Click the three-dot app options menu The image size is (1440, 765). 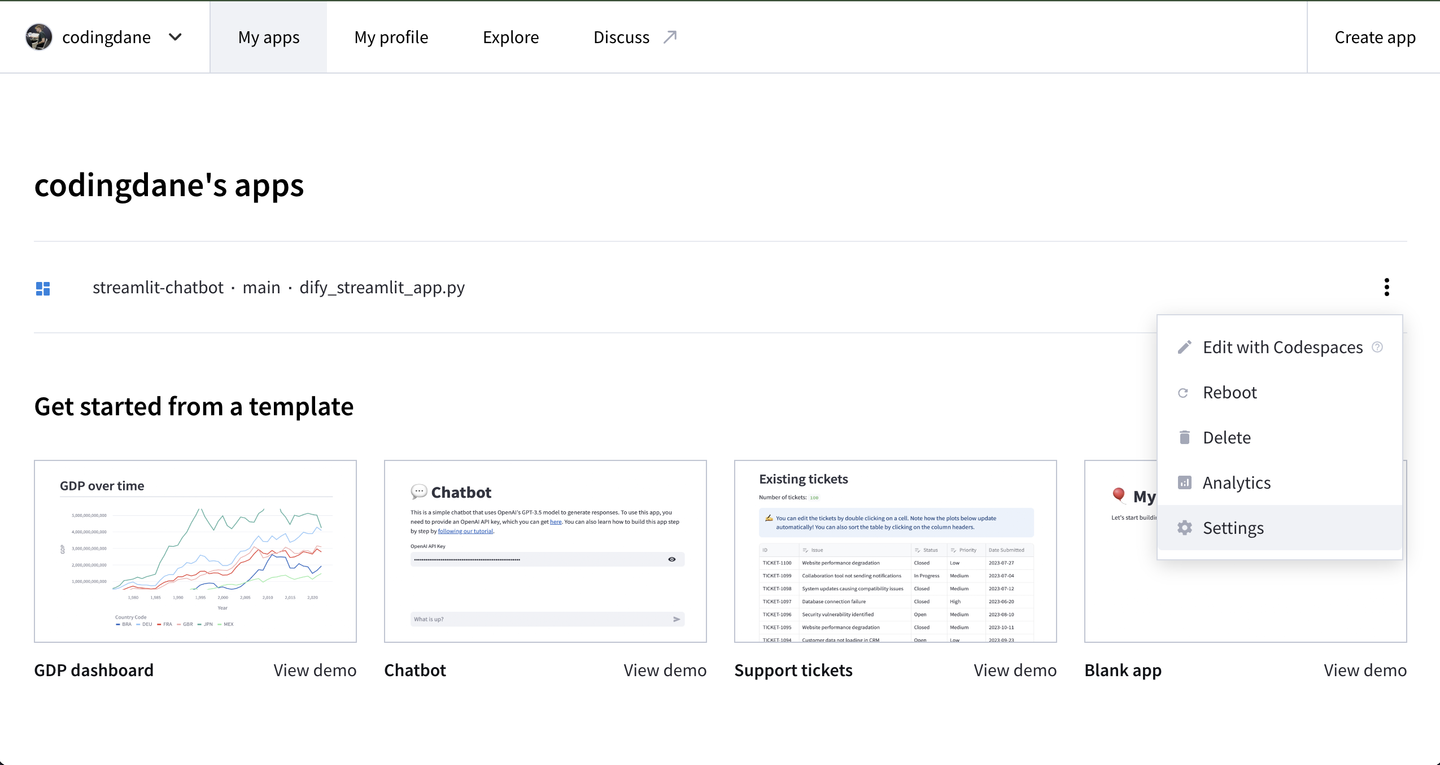(x=1386, y=287)
